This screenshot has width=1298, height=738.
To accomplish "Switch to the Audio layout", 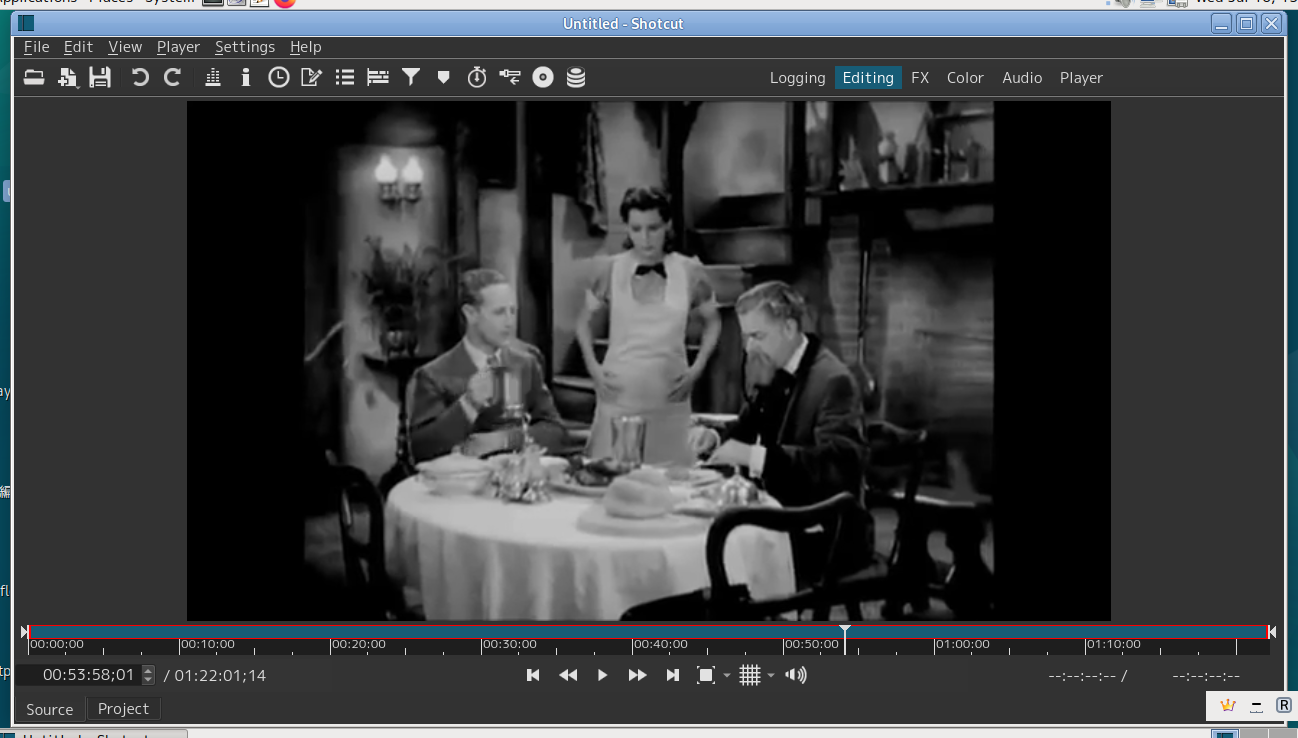I will tap(1022, 78).
